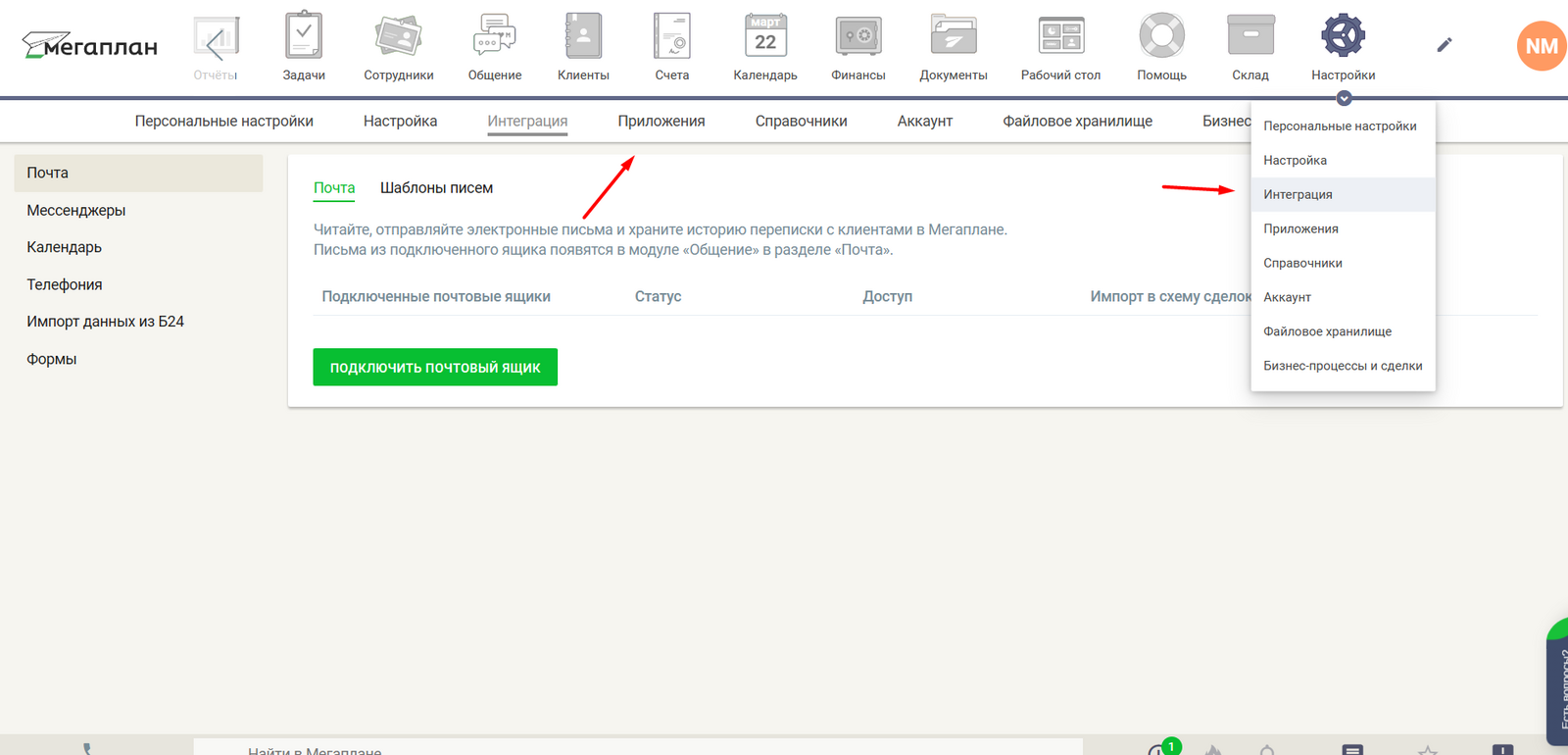Click the pencil edit menu icon

[x=1444, y=45]
